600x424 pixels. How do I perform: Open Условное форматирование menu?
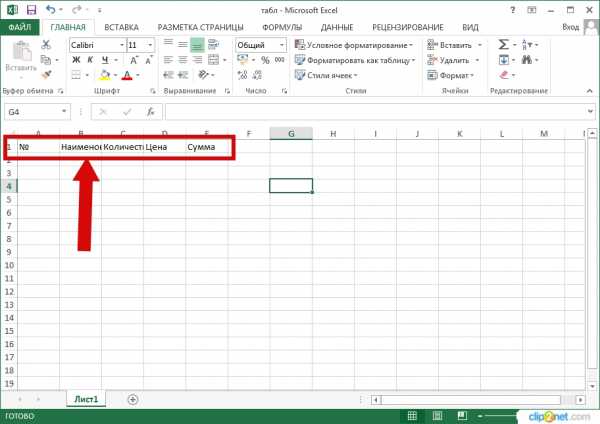click(354, 45)
